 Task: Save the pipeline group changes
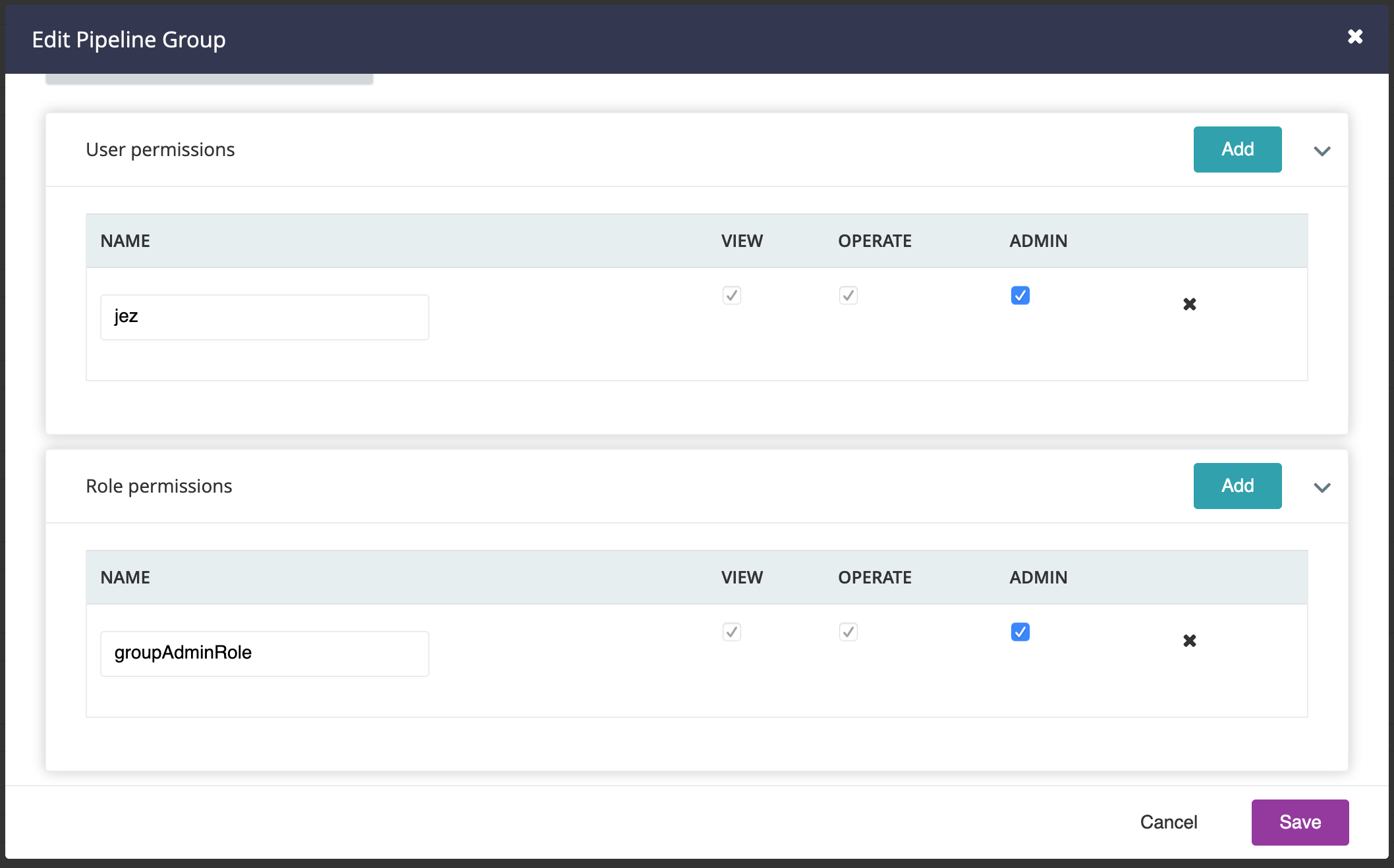[x=1300, y=823]
